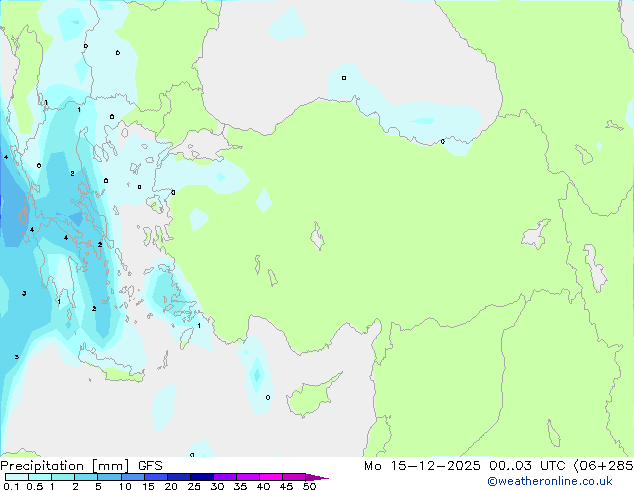Click the 40–45 mm legend color box
The image size is (634, 490).
271,477
